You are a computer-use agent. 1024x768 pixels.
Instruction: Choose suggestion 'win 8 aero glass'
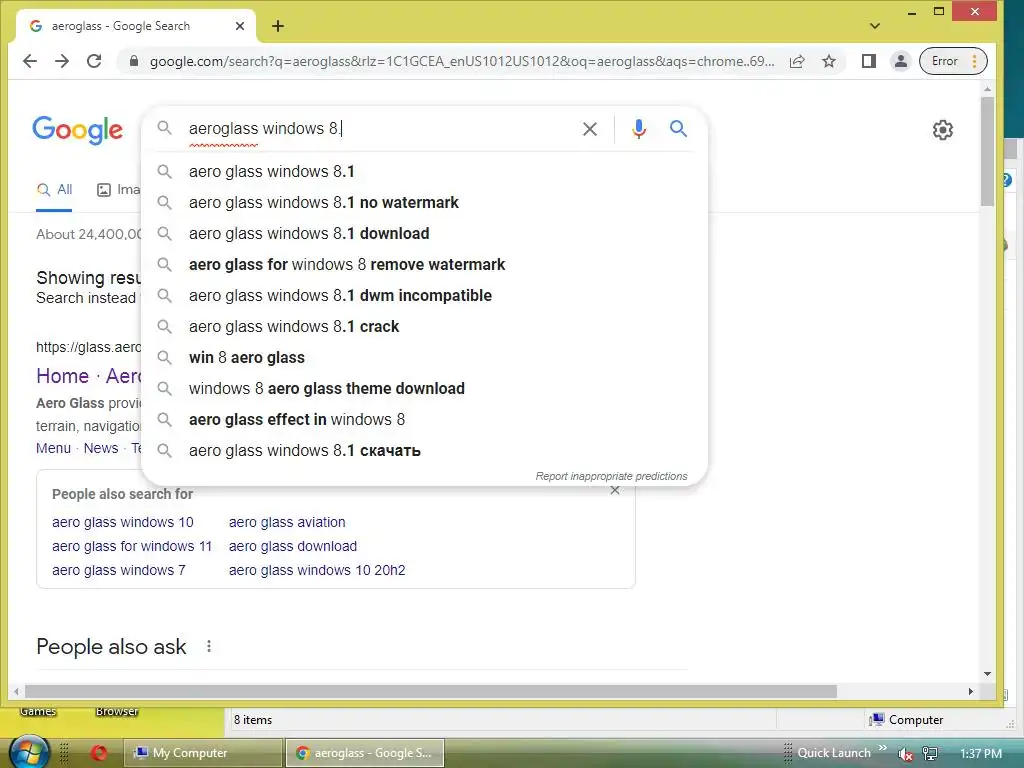tap(424, 358)
